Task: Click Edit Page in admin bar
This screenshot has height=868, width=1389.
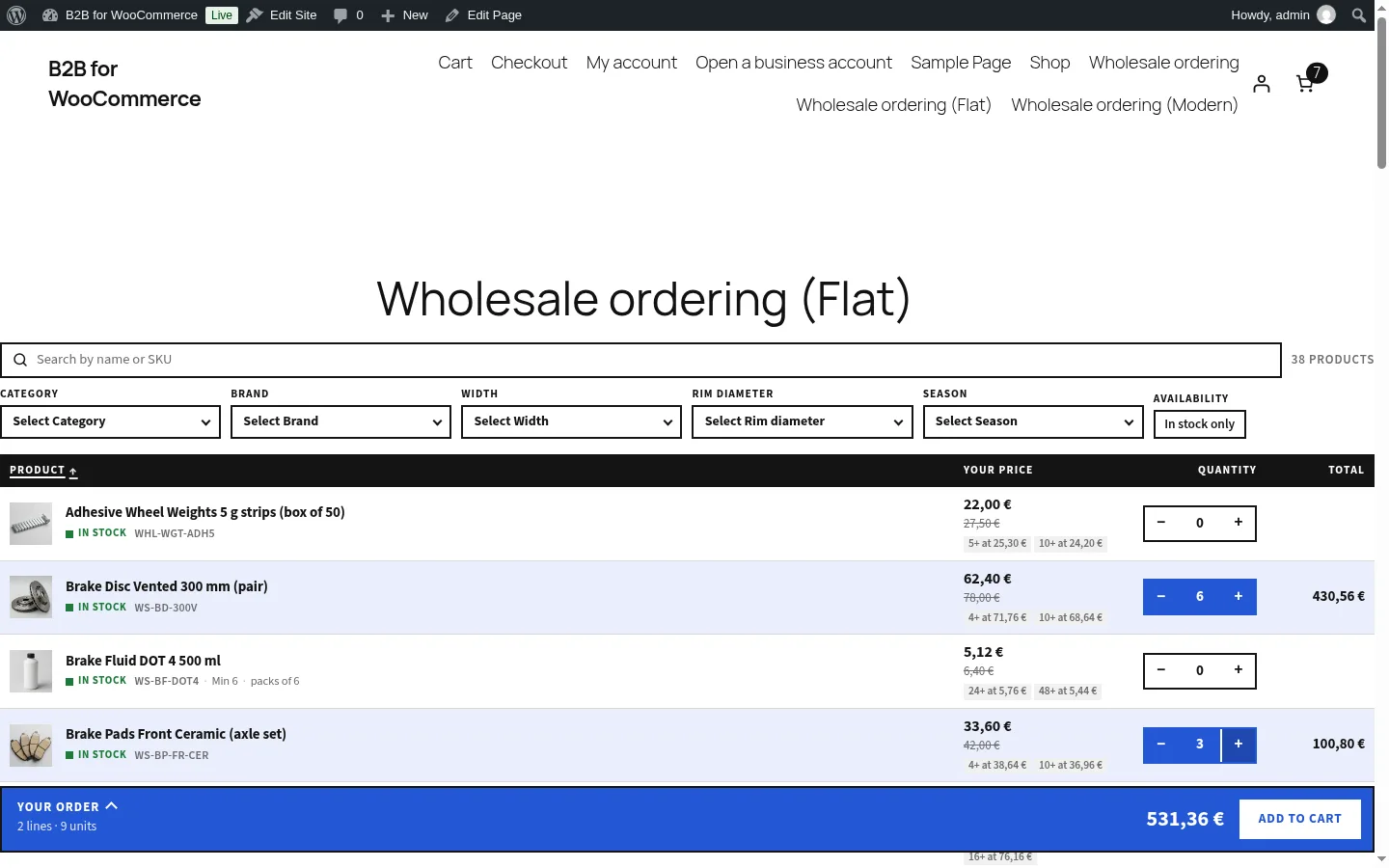Action: click(483, 15)
